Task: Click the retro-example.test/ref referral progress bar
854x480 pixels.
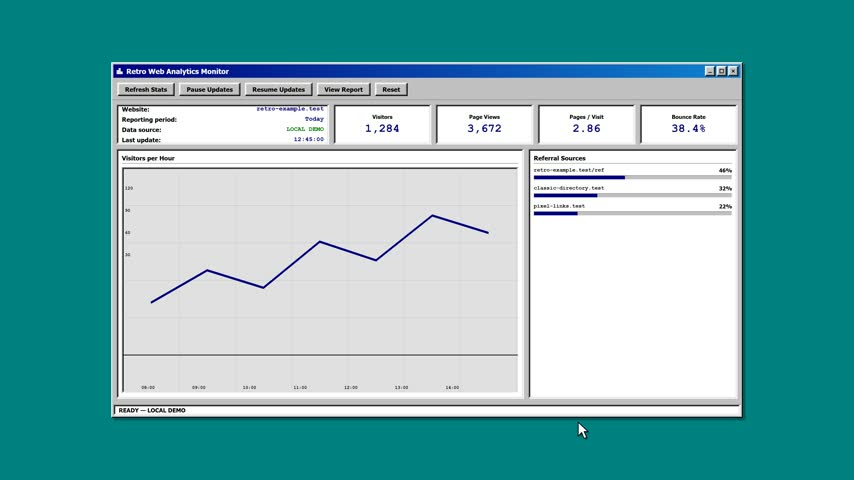Action: pos(632,178)
